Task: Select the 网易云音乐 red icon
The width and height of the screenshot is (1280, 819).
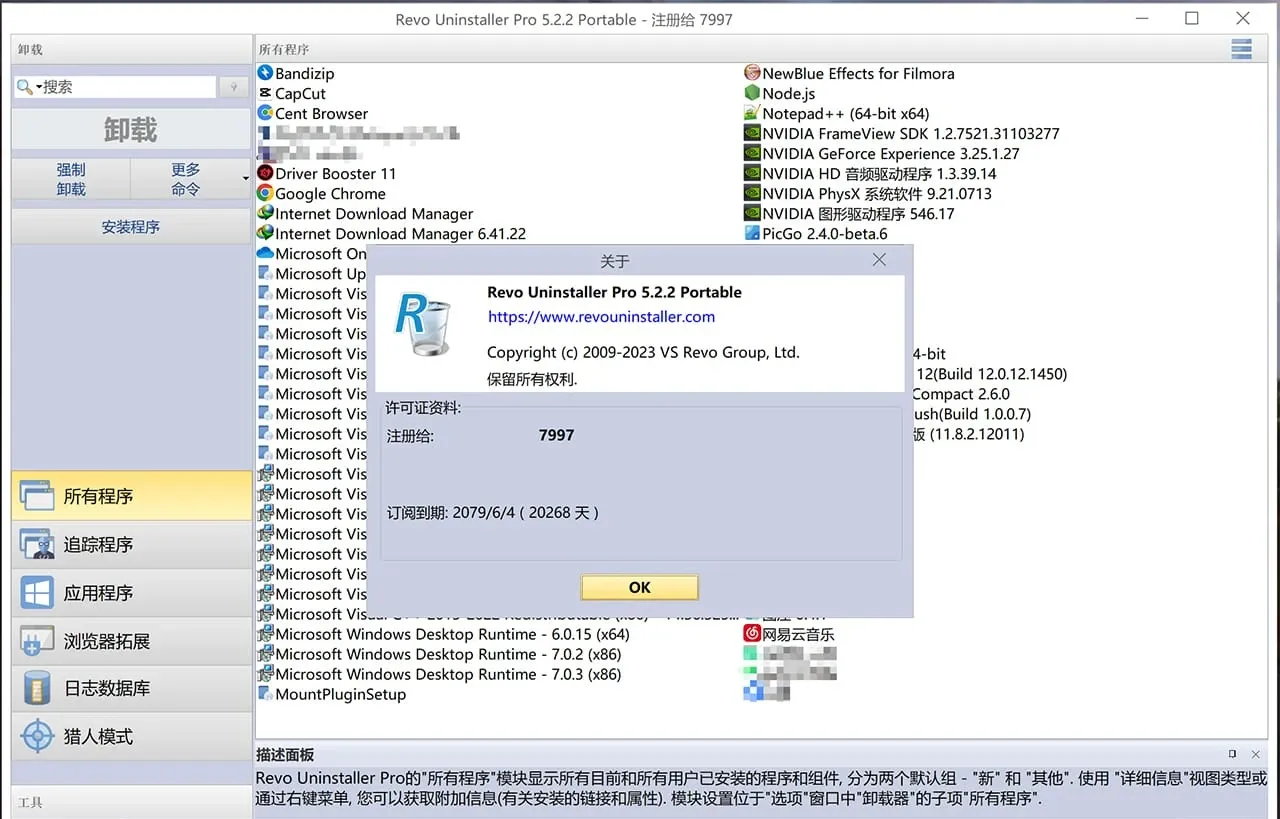Action: tap(752, 634)
